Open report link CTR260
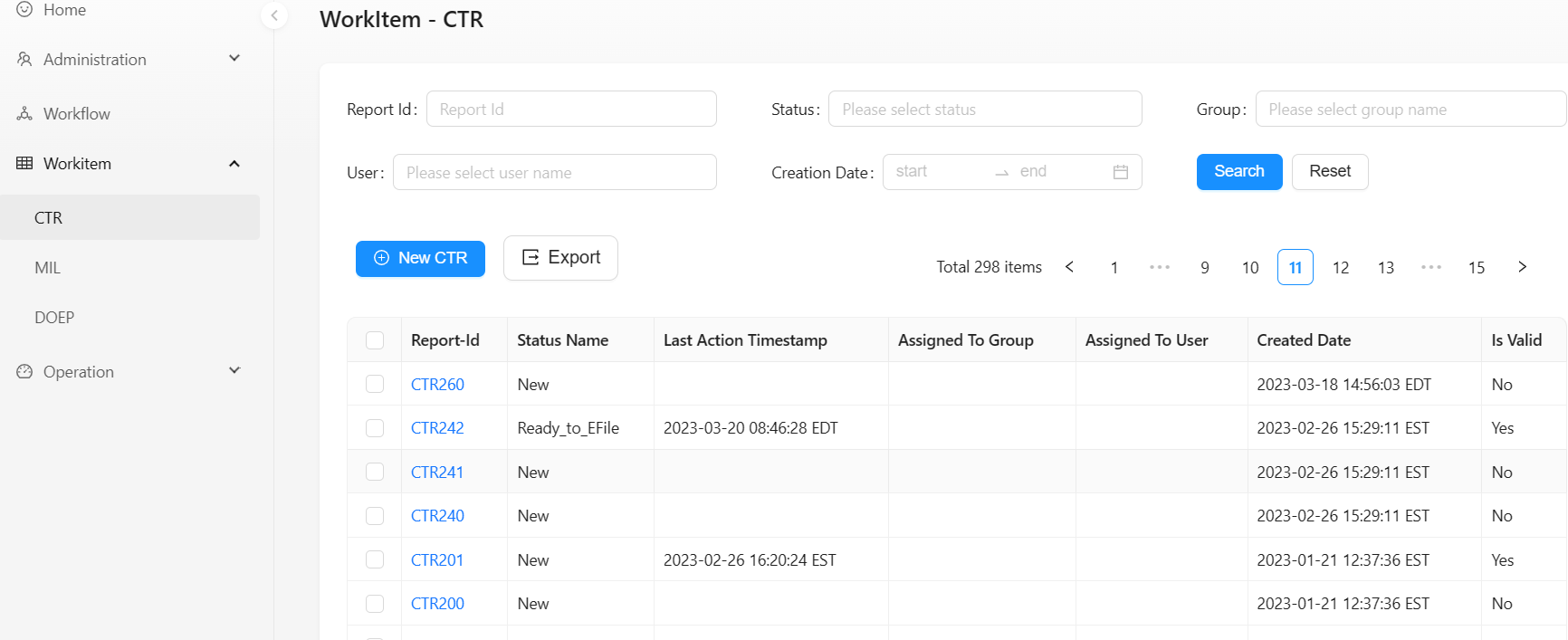The width and height of the screenshot is (1568, 640). click(x=437, y=385)
